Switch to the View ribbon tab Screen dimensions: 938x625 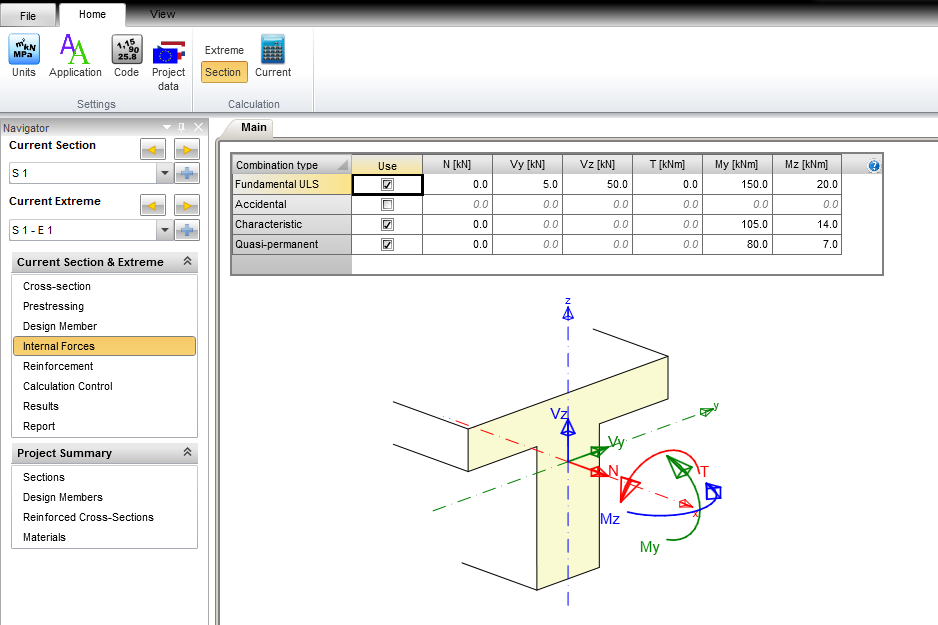click(162, 15)
